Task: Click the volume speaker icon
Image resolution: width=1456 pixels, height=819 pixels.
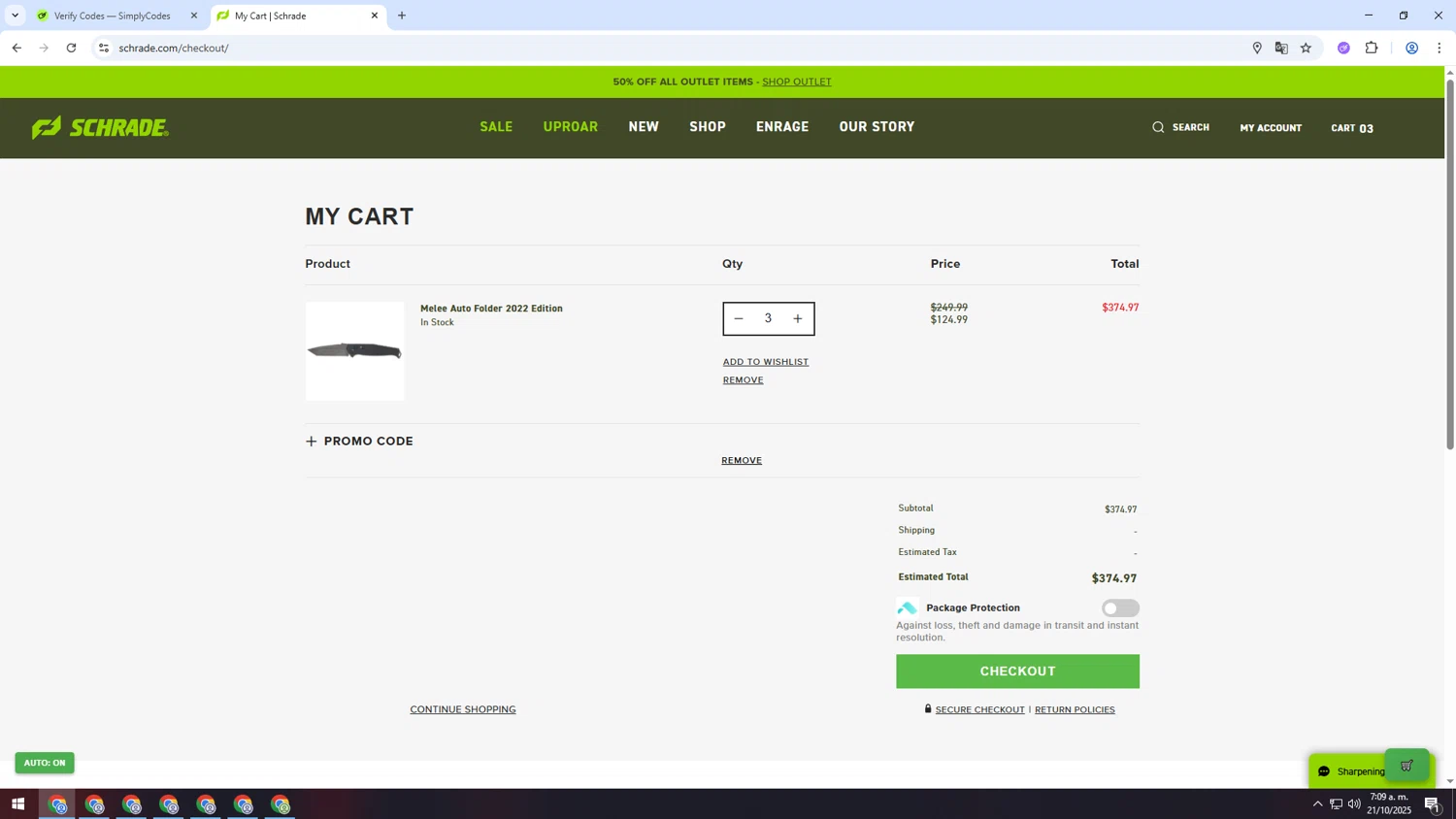Action: coord(1354,804)
